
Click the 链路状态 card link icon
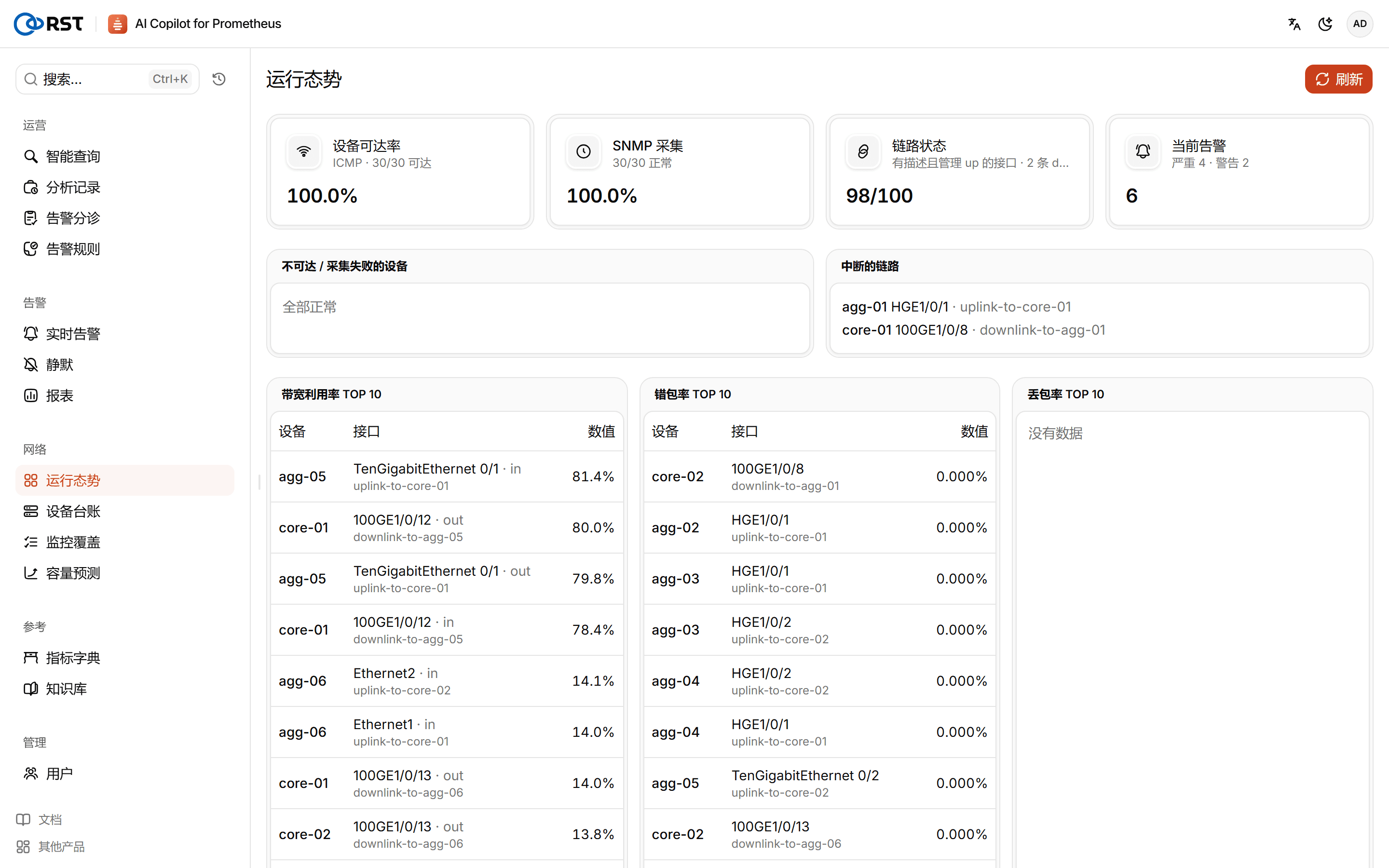pyautogui.click(x=863, y=151)
